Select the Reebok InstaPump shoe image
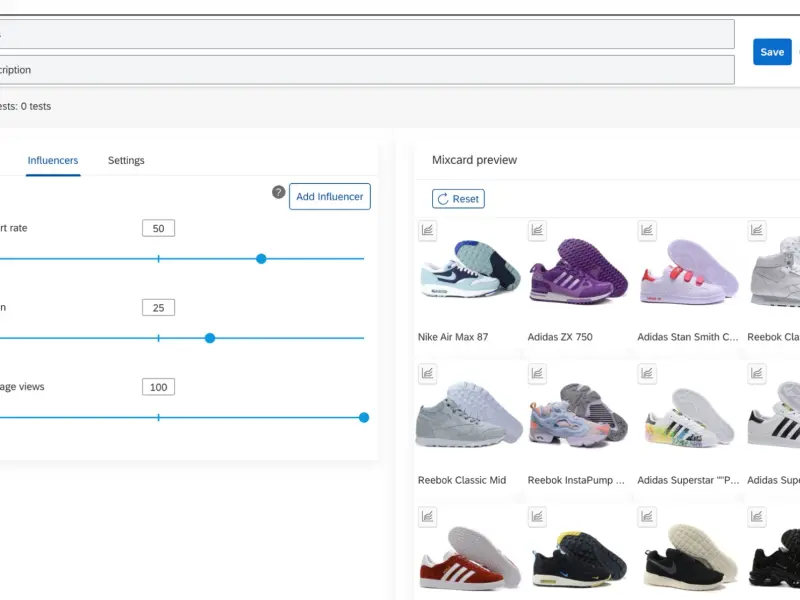Viewport: 800px width, 600px height. (579, 415)
